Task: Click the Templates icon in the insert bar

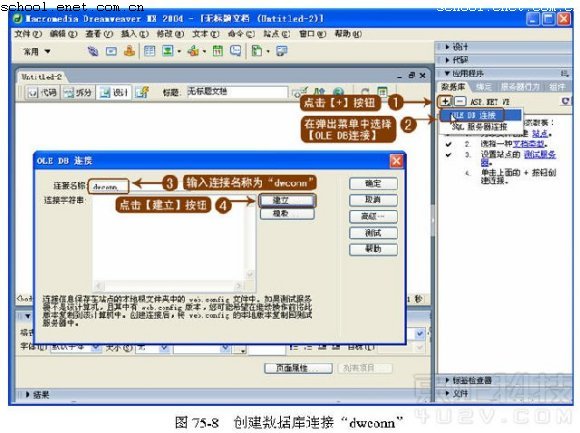Action: click(x=257, y=51)
